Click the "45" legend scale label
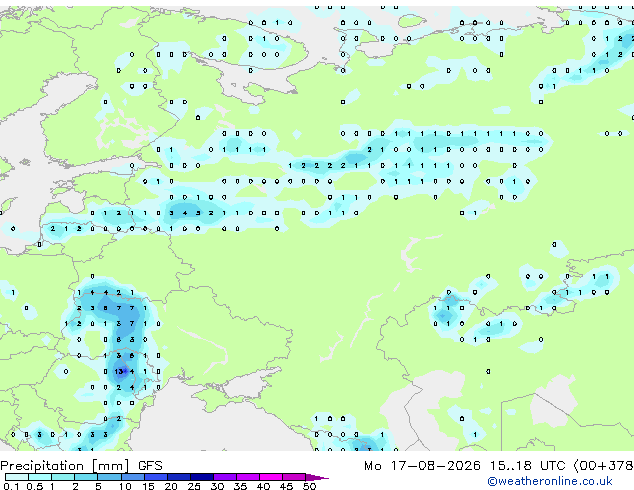This screenshot has height=490, width=634. click(x=286, y=486)
